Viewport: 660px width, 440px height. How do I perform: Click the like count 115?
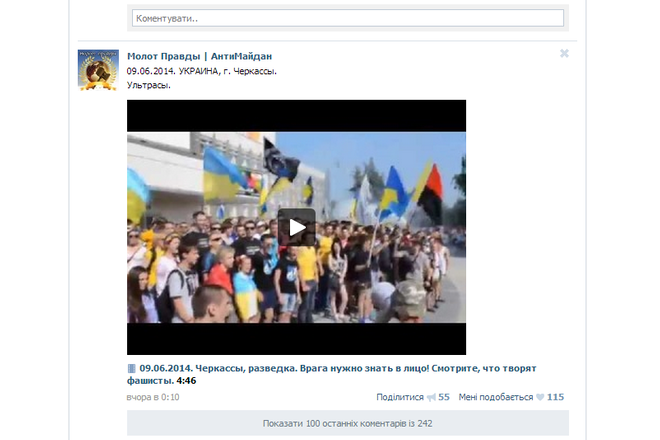coord(555,397)
